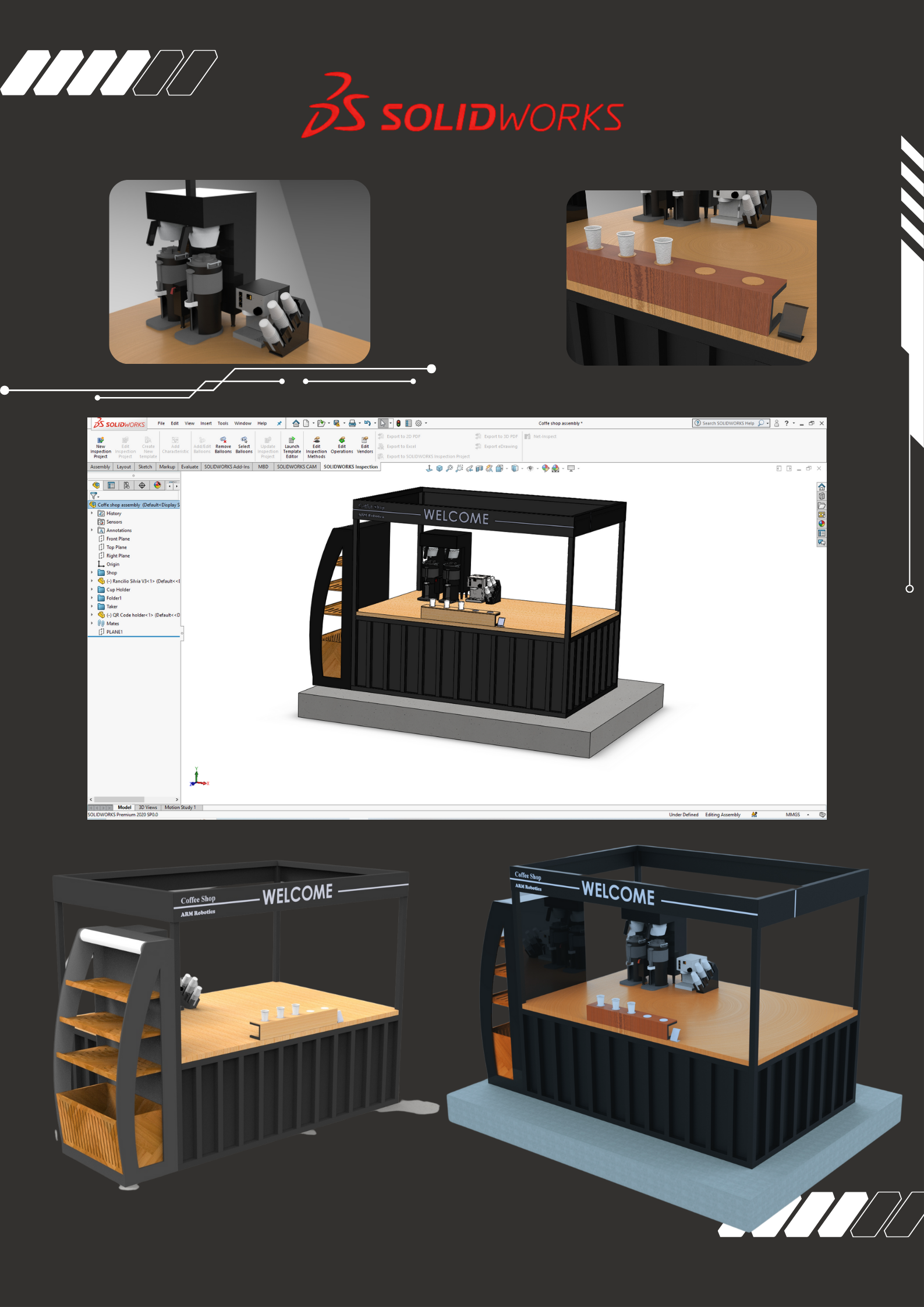Click the File Properties icon
This screenshot has height=1307, width=924.
coord(409,423)
